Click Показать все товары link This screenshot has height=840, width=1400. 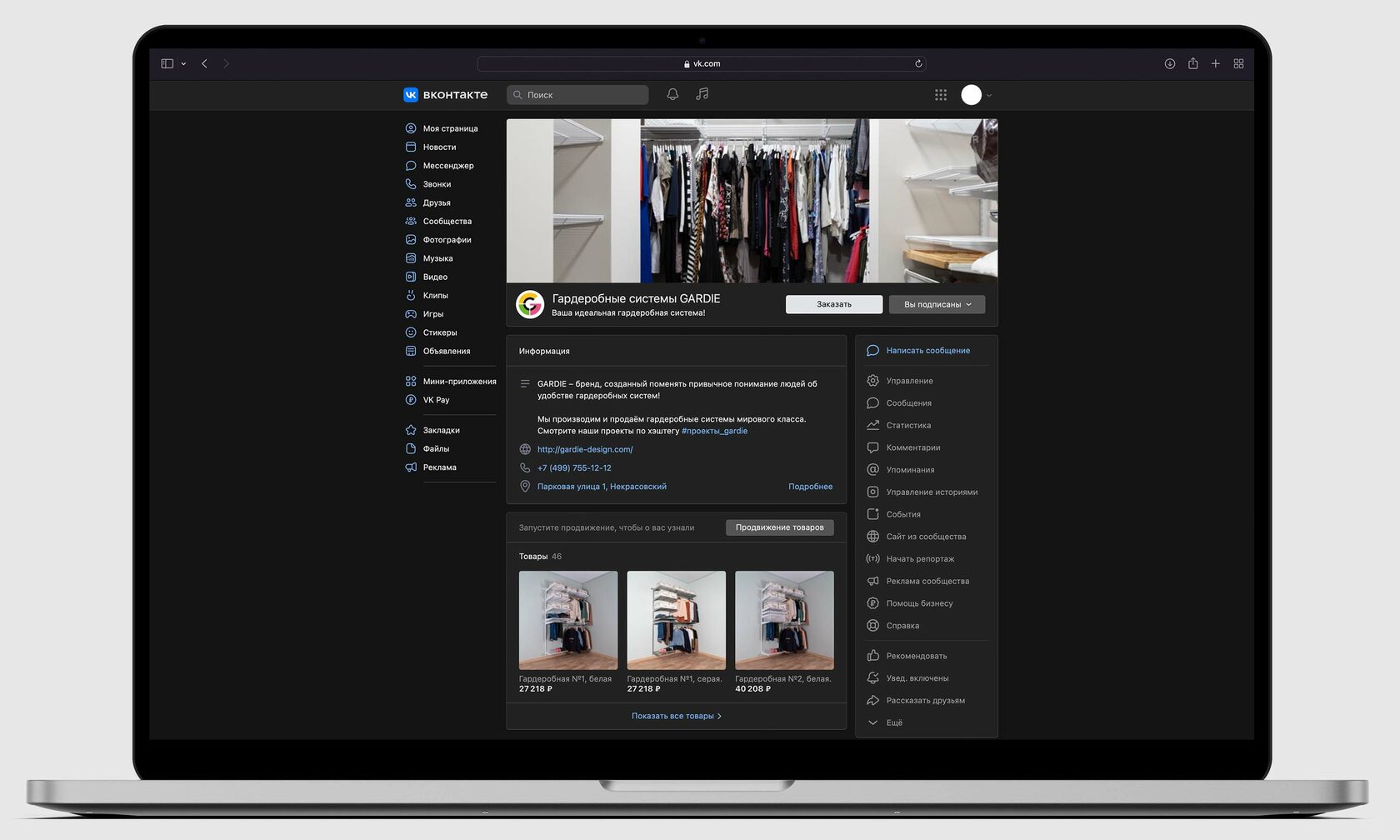coord(677,716)
